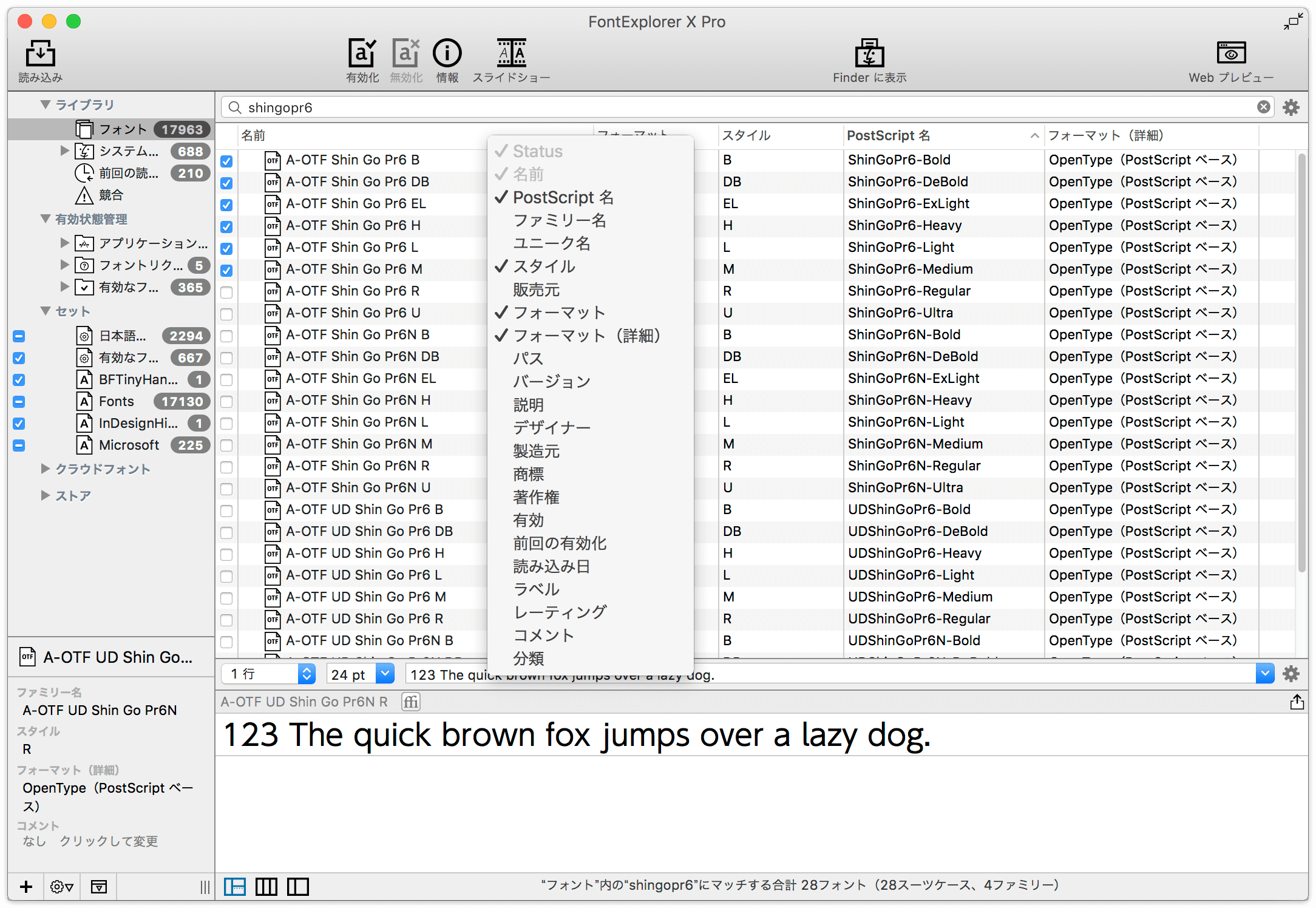The height and width of the screenshot is (908, 1316).
Task: Clear the shingopr6 search text
Action: pyautogui.click(x=1263, y=107)
